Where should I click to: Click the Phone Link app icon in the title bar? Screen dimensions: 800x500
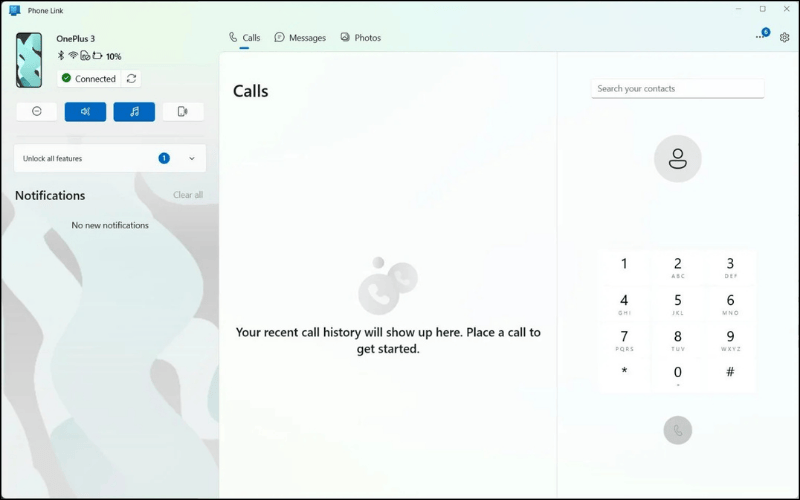[x=14, y=10]
